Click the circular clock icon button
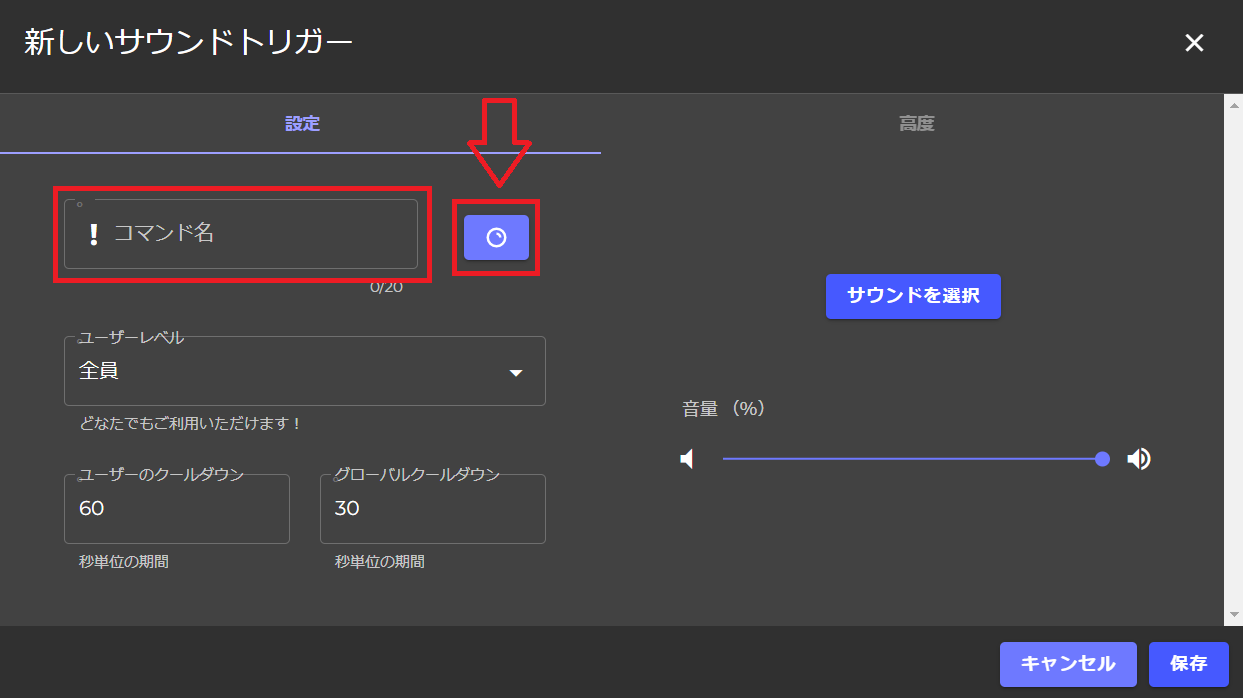This screenshot has height=698, width=1243. pyautogui.click(x=495, y=237)
